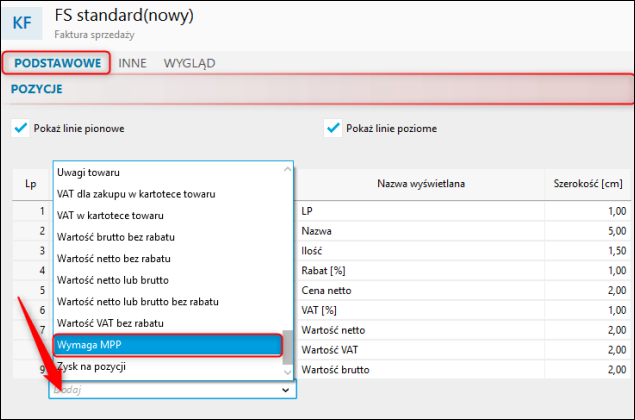This screenshot has height=420, width=635.
Task: Select the Cena netto name cell
Action: tap(421, 290)
